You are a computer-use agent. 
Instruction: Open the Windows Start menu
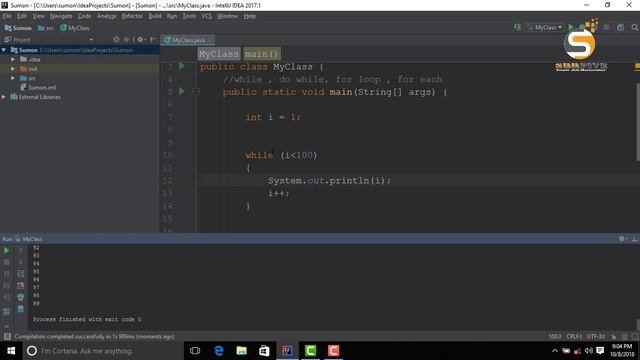point(11,351)
